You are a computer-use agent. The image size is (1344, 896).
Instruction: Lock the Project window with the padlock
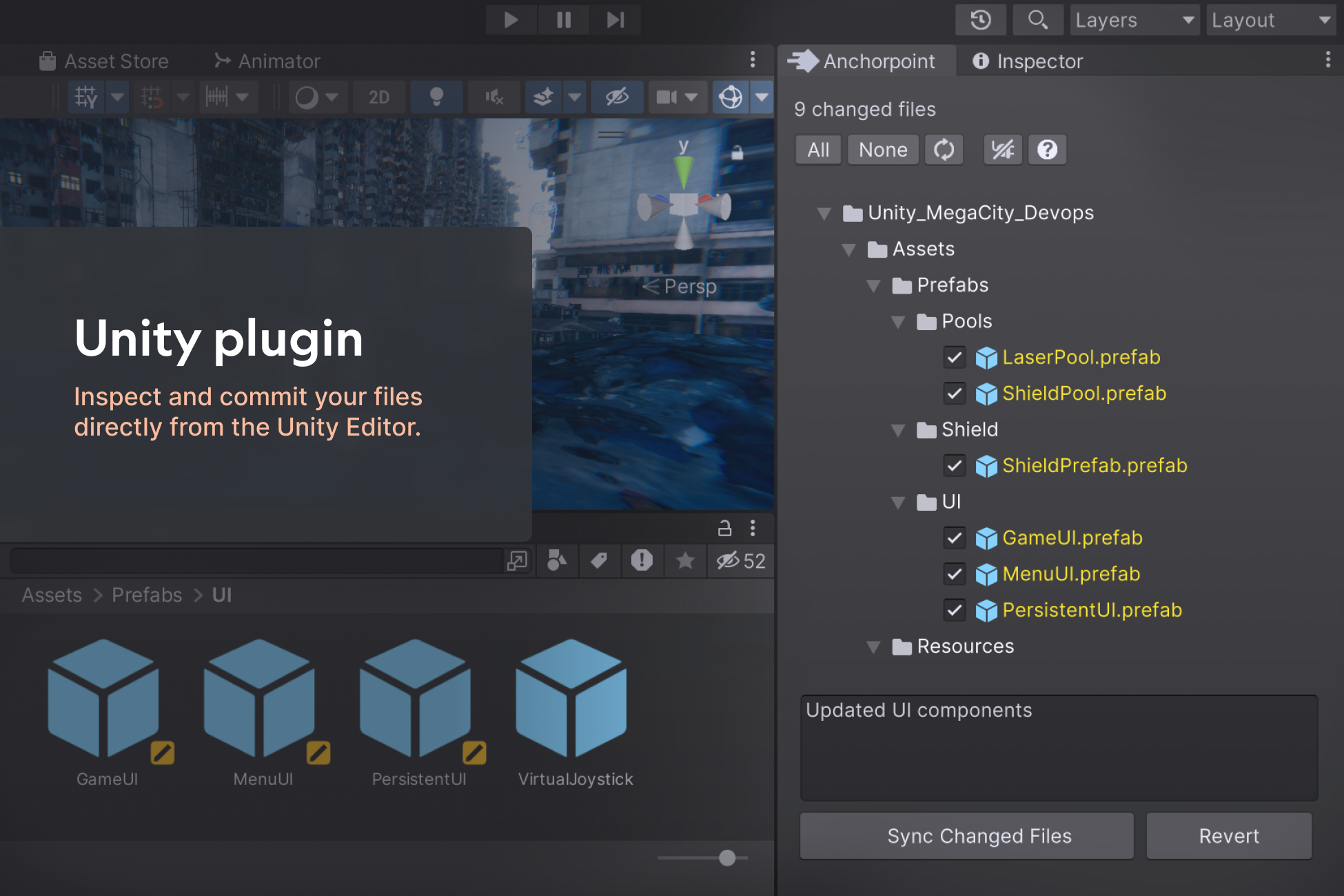724,528
